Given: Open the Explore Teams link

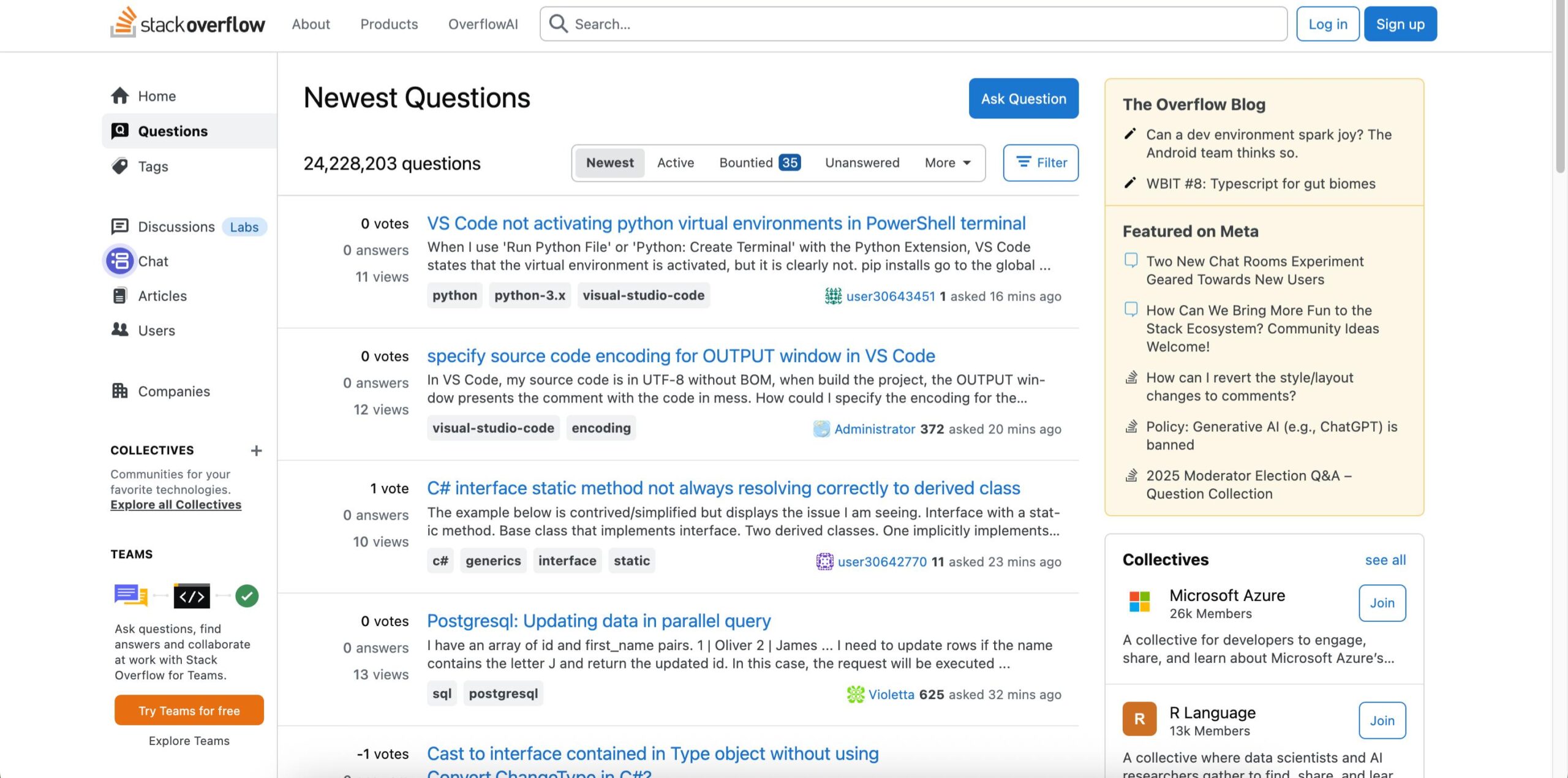Looking at the screenshot, I should point(189,741).
